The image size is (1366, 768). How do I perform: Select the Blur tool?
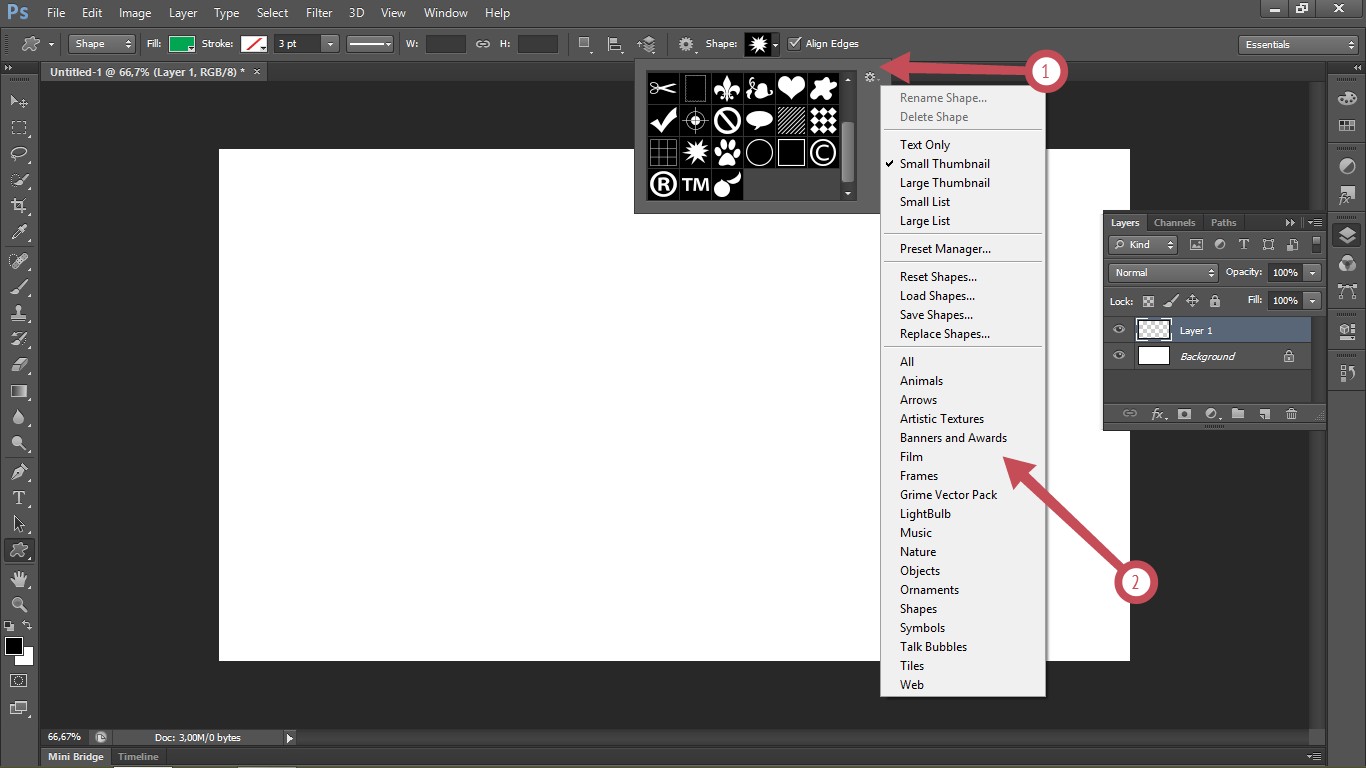point(19,417)
